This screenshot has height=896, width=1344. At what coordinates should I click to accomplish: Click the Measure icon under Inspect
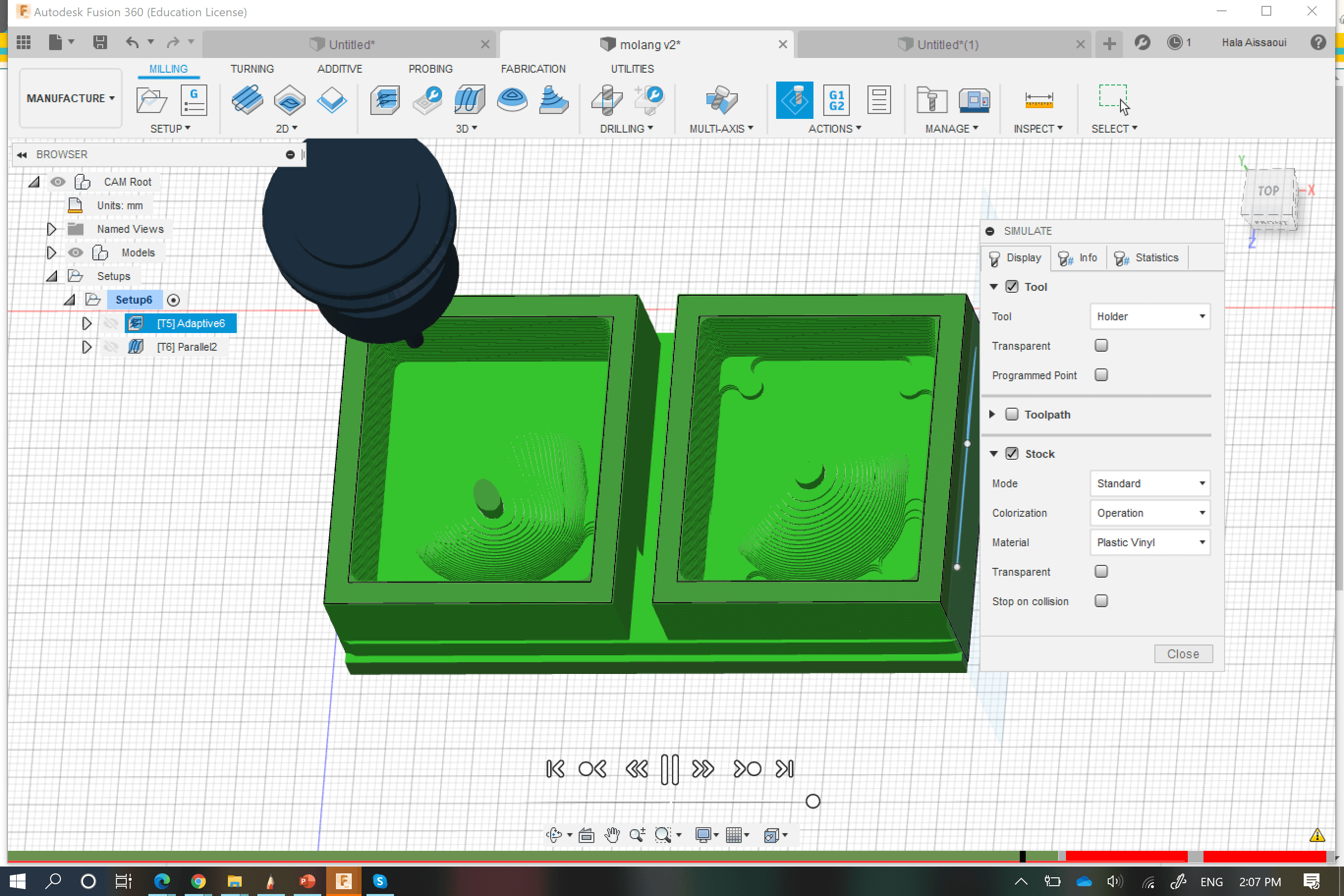click(1038, 101)
